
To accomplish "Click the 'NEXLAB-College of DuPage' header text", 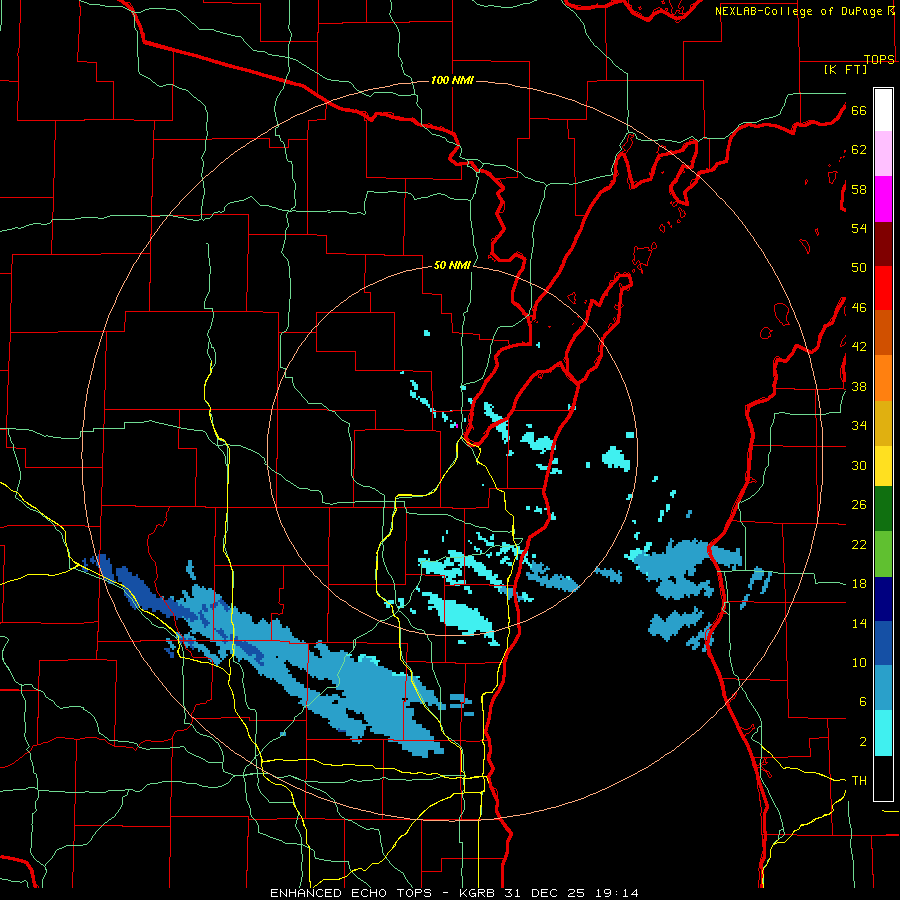I will tap(799, 11).
